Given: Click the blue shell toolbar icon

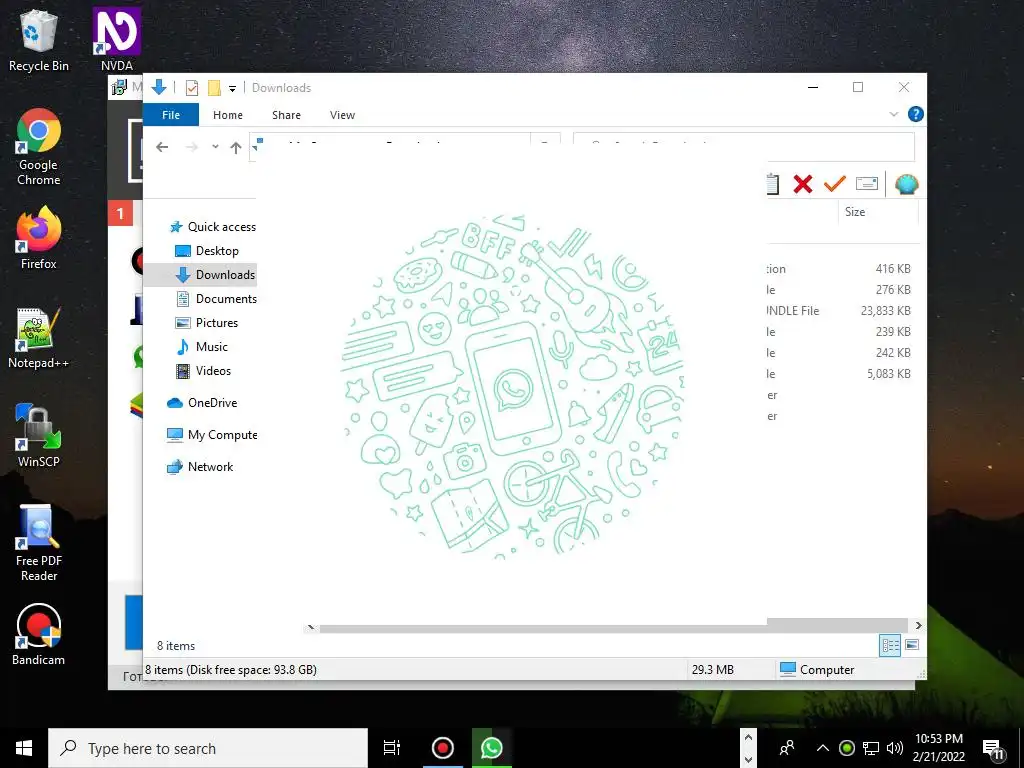Looking at the screenshot, I should (906, 184).
